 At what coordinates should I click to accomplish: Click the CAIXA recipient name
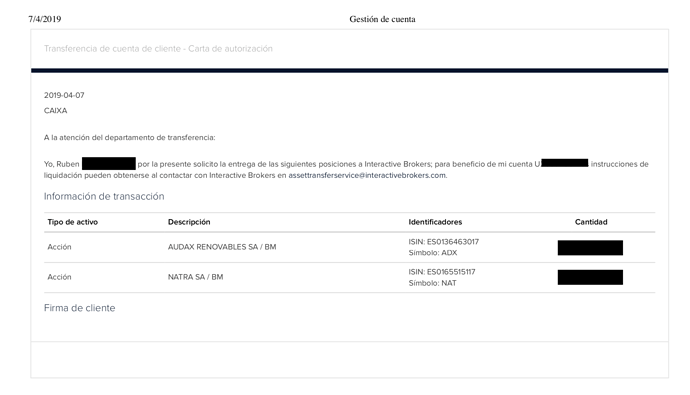55,111
